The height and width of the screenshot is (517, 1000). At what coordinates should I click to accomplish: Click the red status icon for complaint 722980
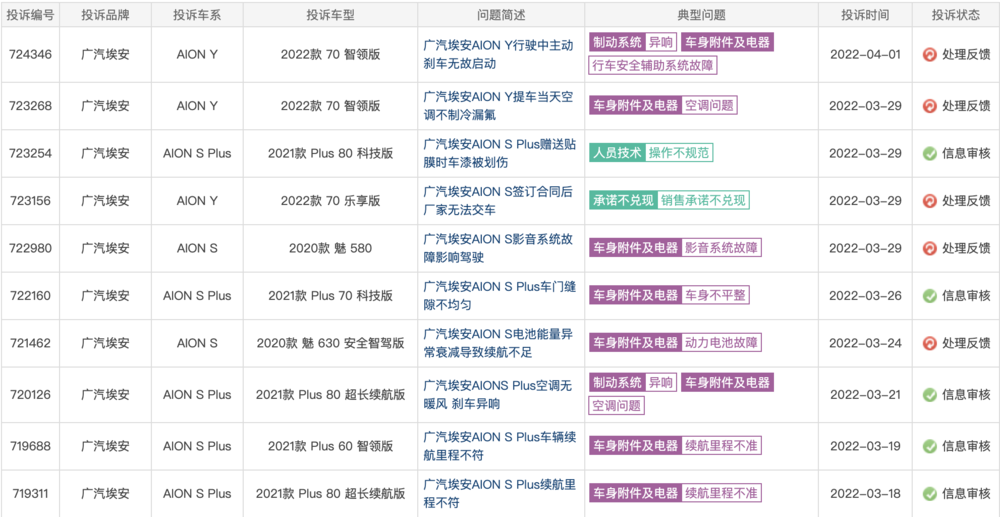click(930, 248)
